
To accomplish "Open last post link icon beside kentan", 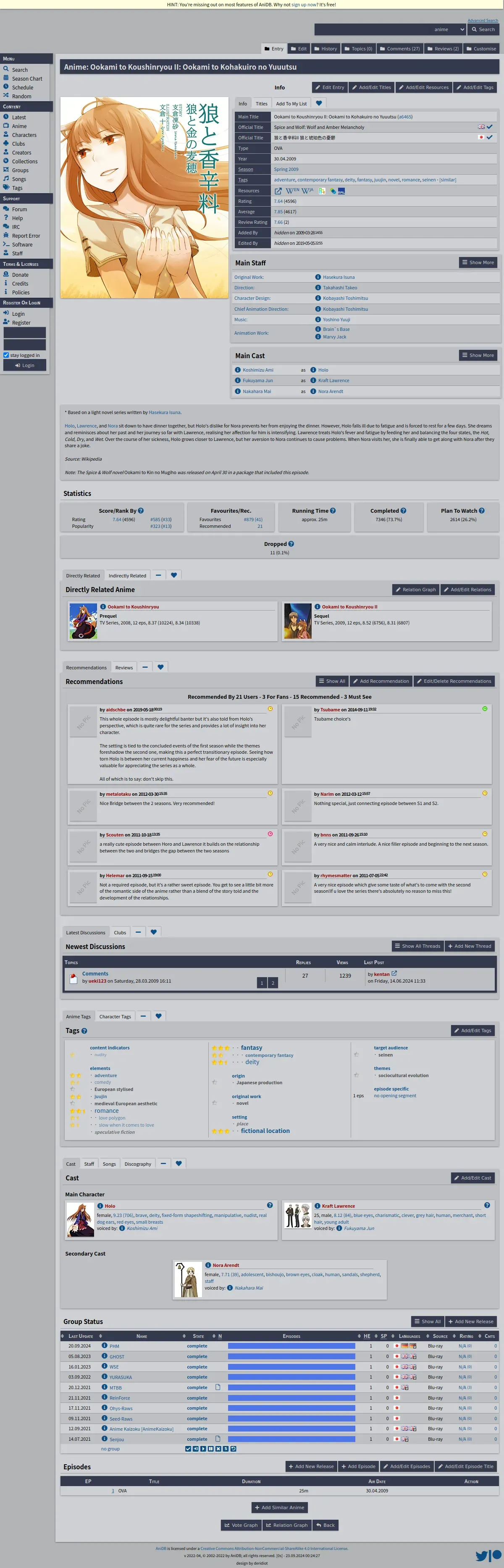I will click(394, 973).
